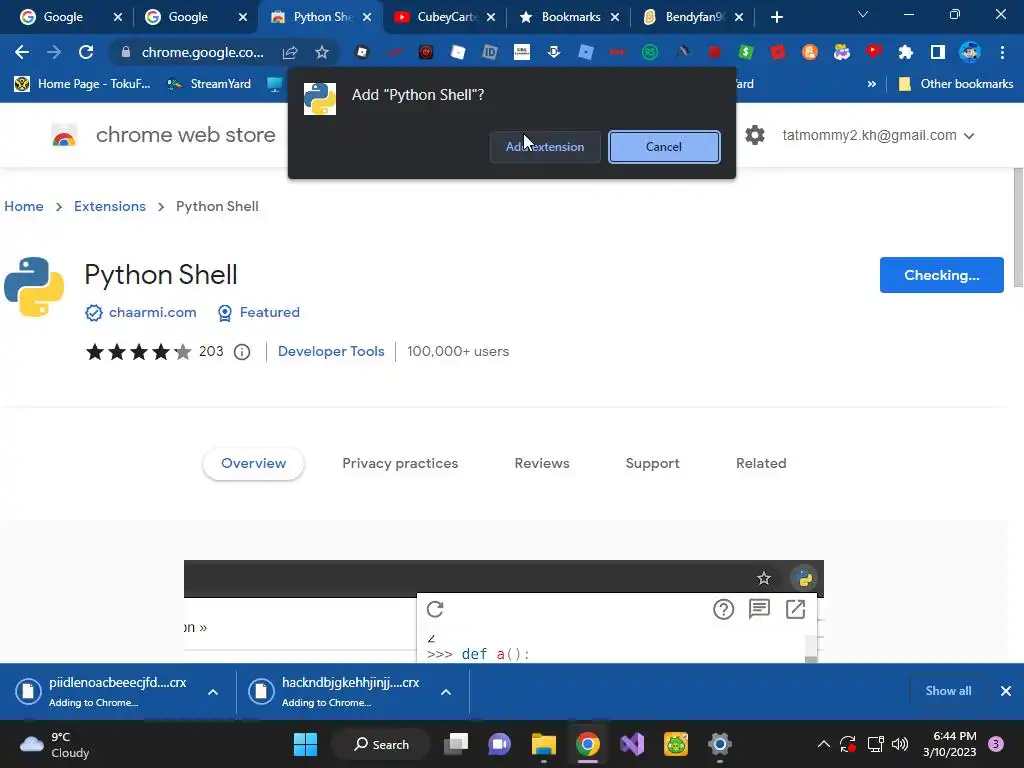The height and width of the screenshot is (768, 1024).
Task: Click the ID extension icon
Action: [490, 52]
